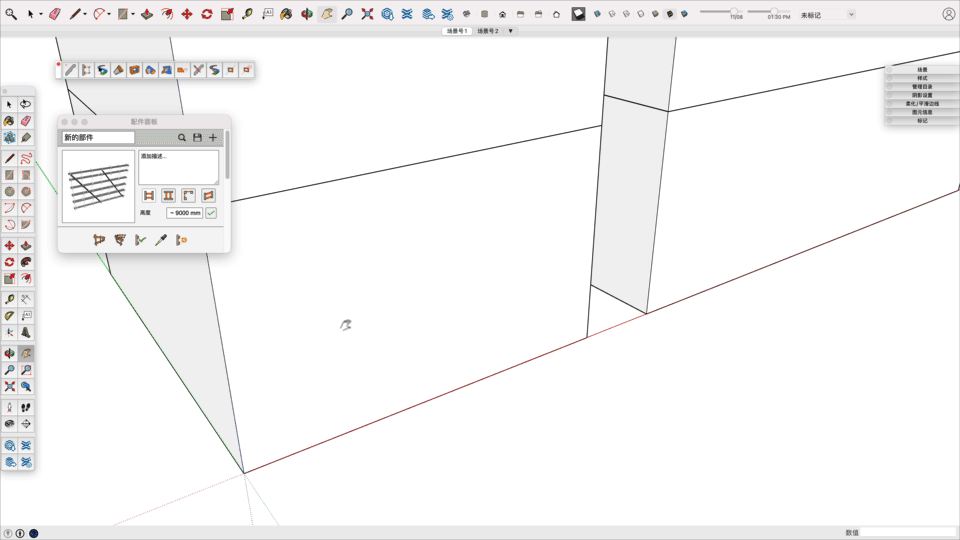This screenshot has width=960, height=540.
Task: Click the Zoom Extents icon
Action: 367,14
